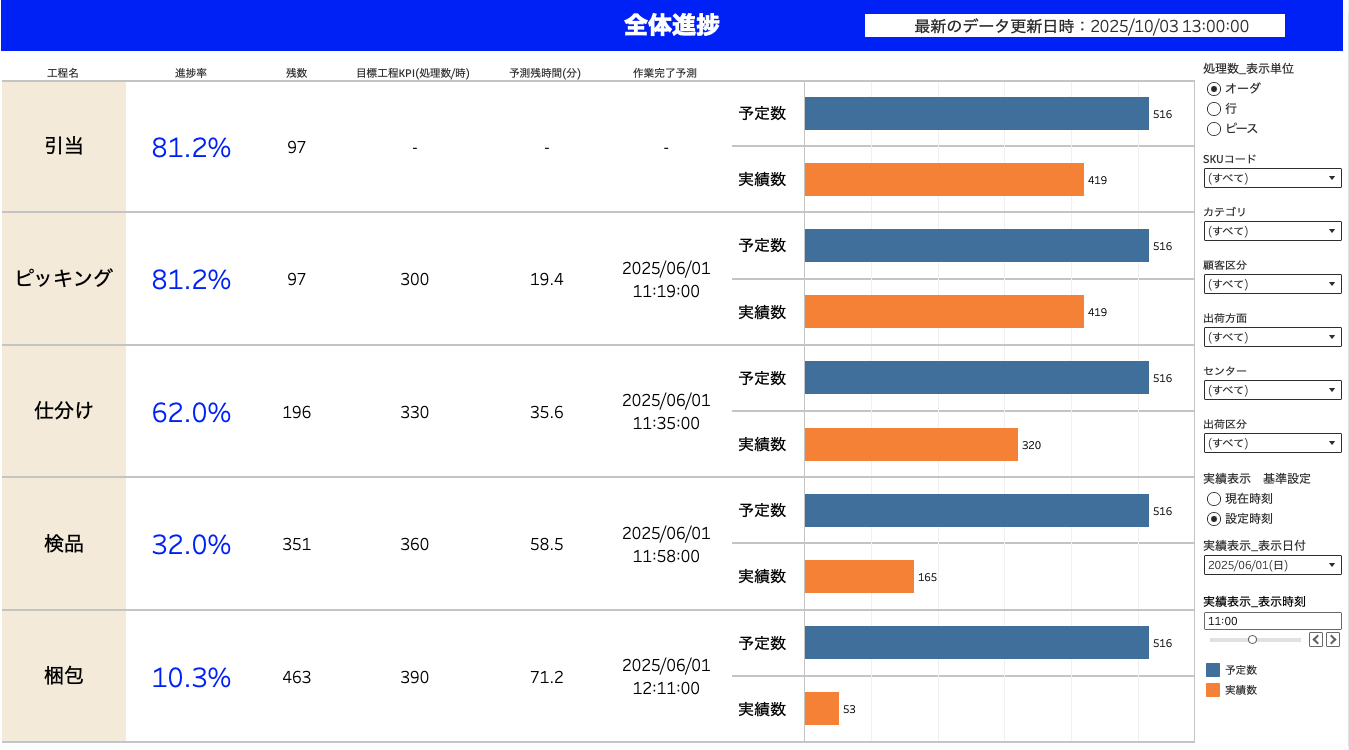Select the short orange bar labeled 53
This screenshot has width=1349, height=750.
coord(822,709)
